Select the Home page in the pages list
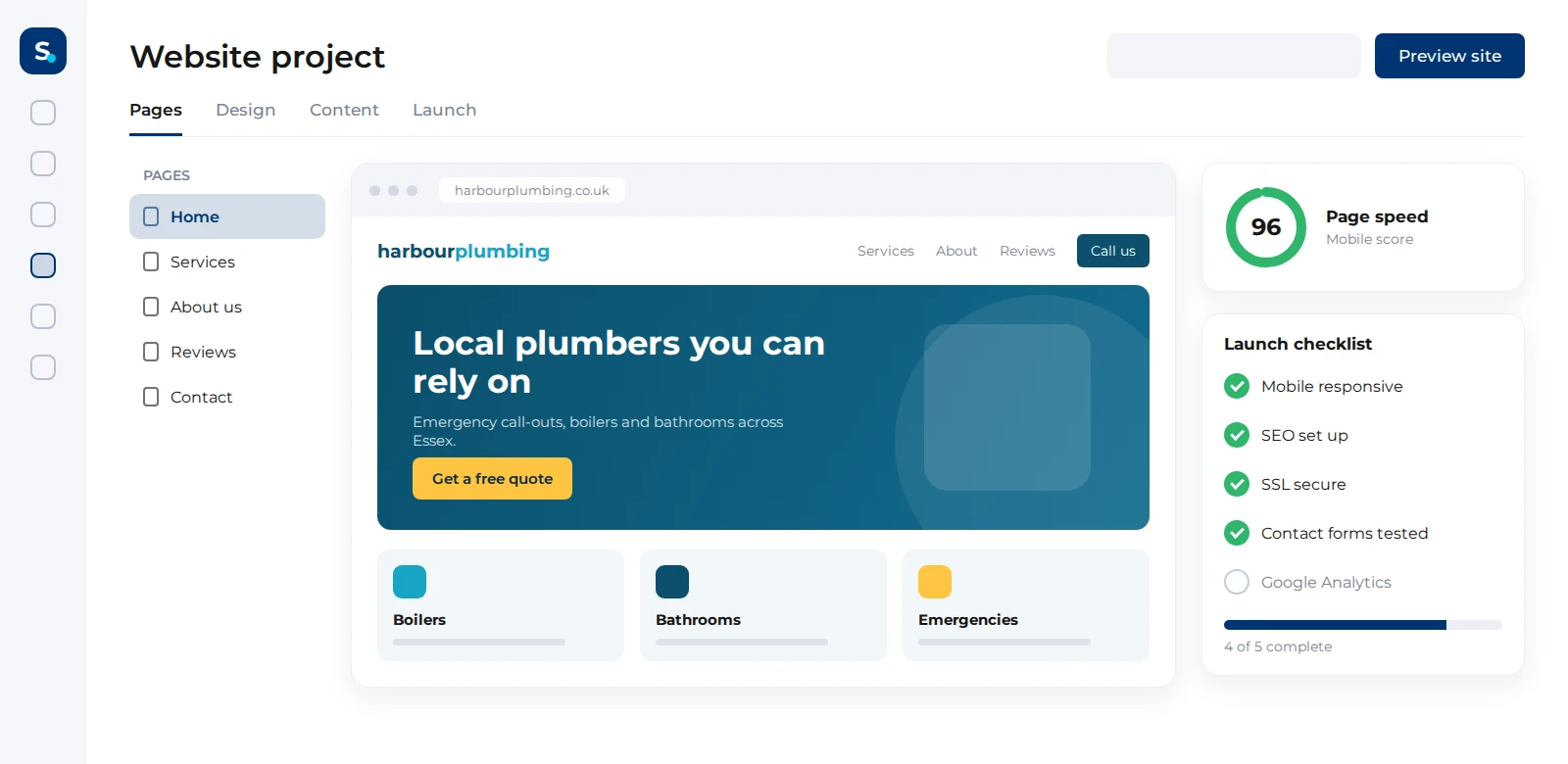The image size is (1568, 764). (x=227, y=216)
